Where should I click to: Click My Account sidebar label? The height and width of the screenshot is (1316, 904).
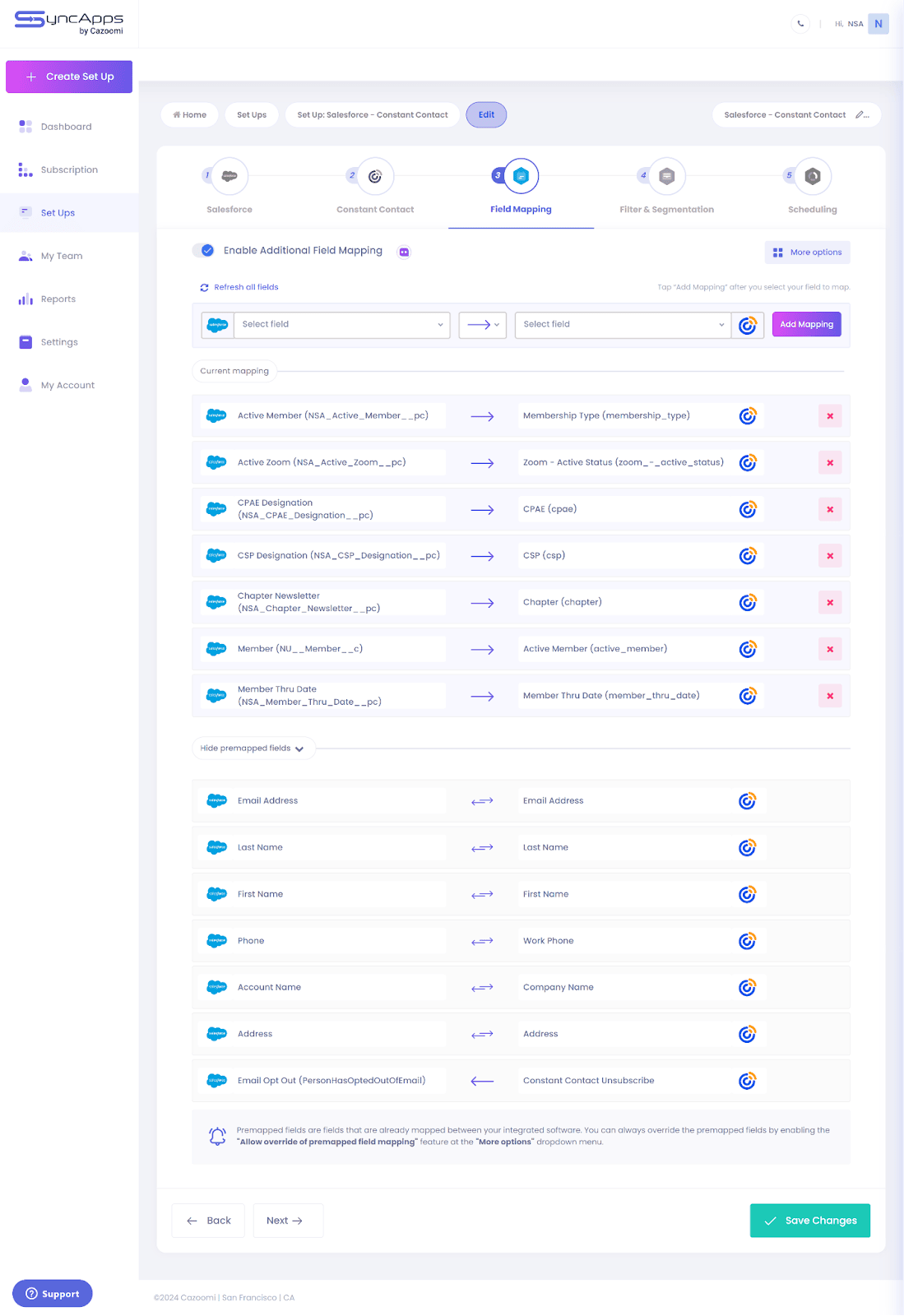67,386
